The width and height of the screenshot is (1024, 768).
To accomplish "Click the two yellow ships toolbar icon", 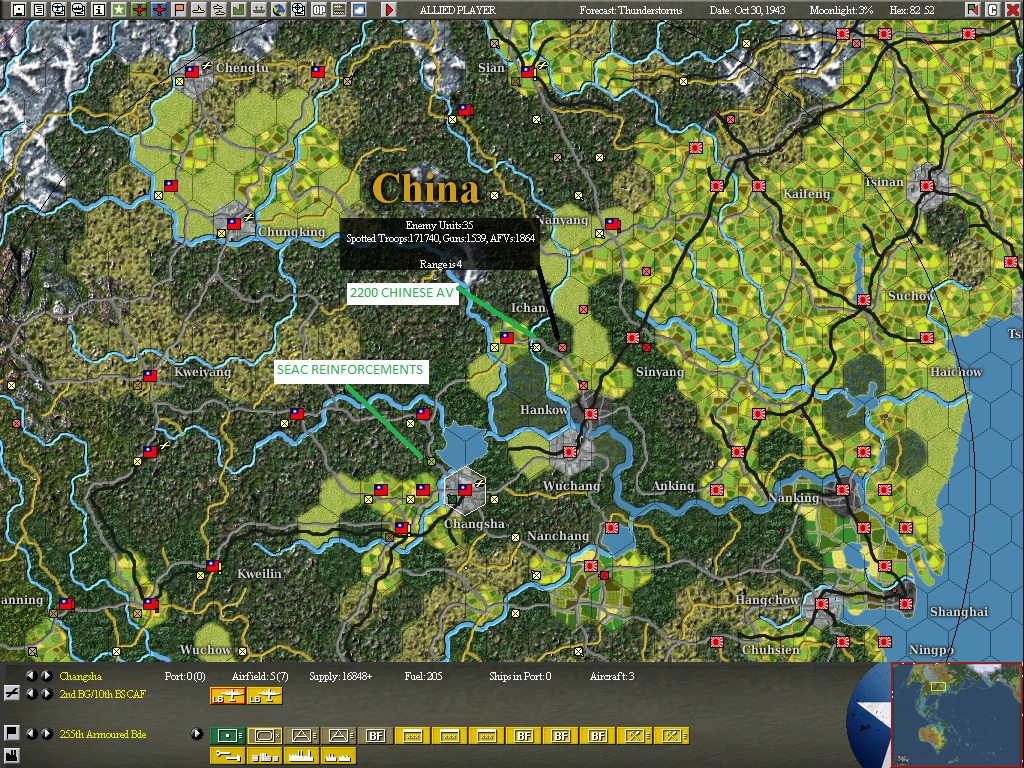I will tap(219, 10).
